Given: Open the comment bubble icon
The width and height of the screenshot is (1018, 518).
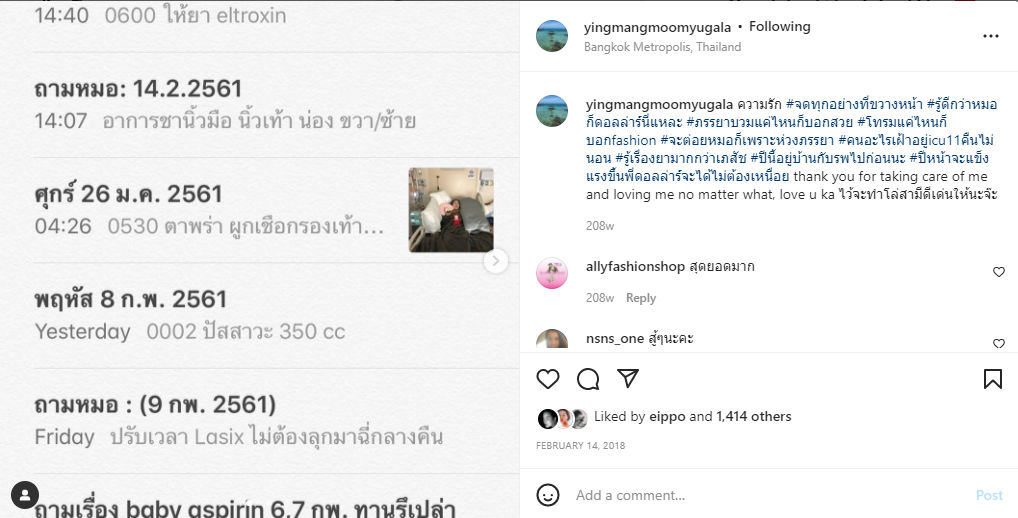Looking at the screenshot, I should coord(588,379).
